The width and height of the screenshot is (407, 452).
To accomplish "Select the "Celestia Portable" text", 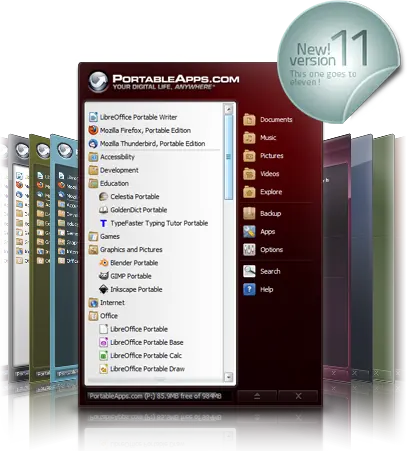I will pyautogui.click(x=135, y=197).
